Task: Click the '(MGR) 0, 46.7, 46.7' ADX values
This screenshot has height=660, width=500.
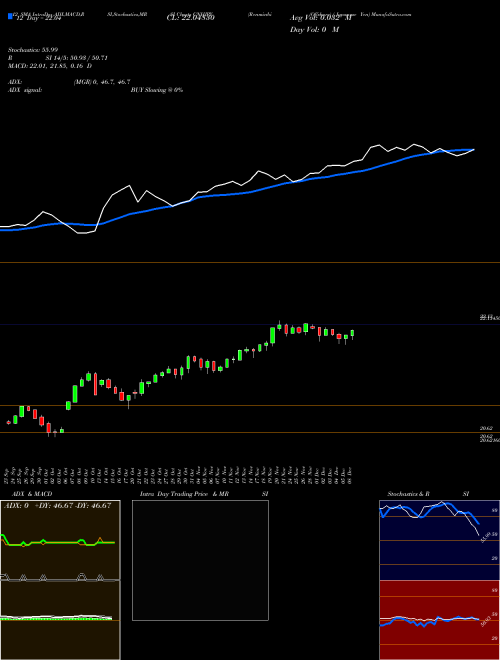Action: [x=102, y=82]
